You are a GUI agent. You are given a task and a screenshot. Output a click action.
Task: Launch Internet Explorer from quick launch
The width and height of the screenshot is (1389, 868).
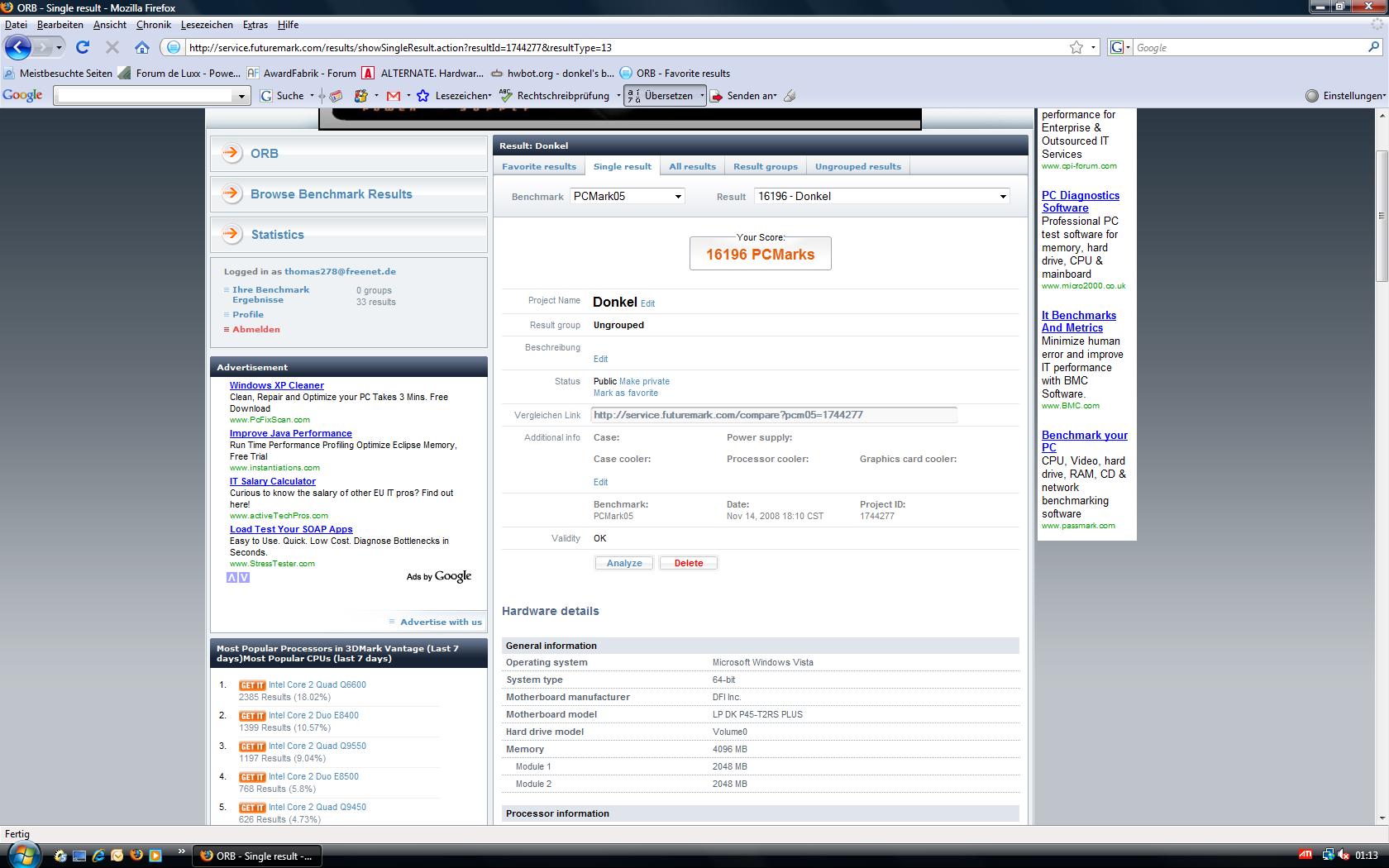tap(98, 856)
